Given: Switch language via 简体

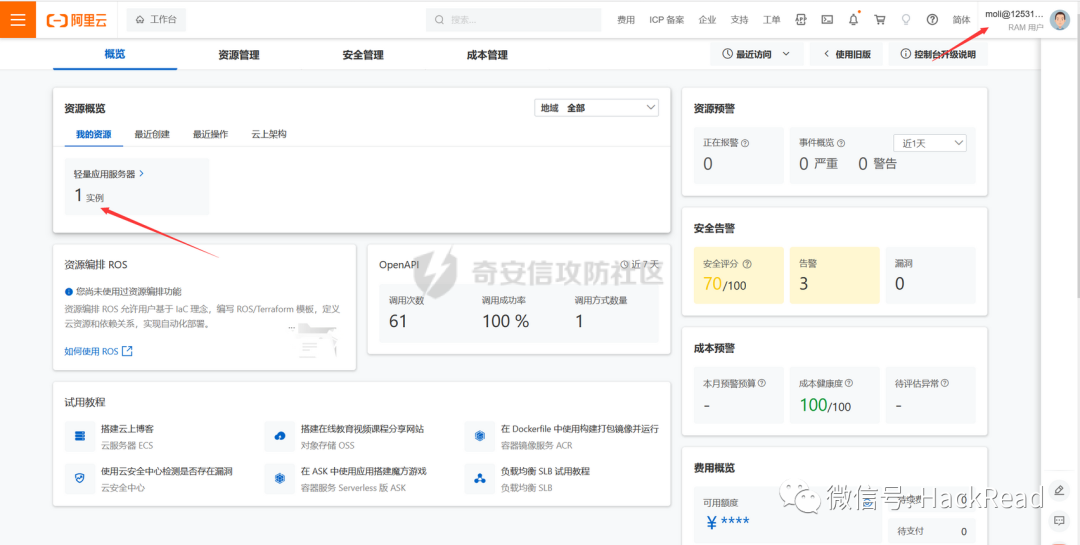Looking at the screenshot, I should (962, 20).
